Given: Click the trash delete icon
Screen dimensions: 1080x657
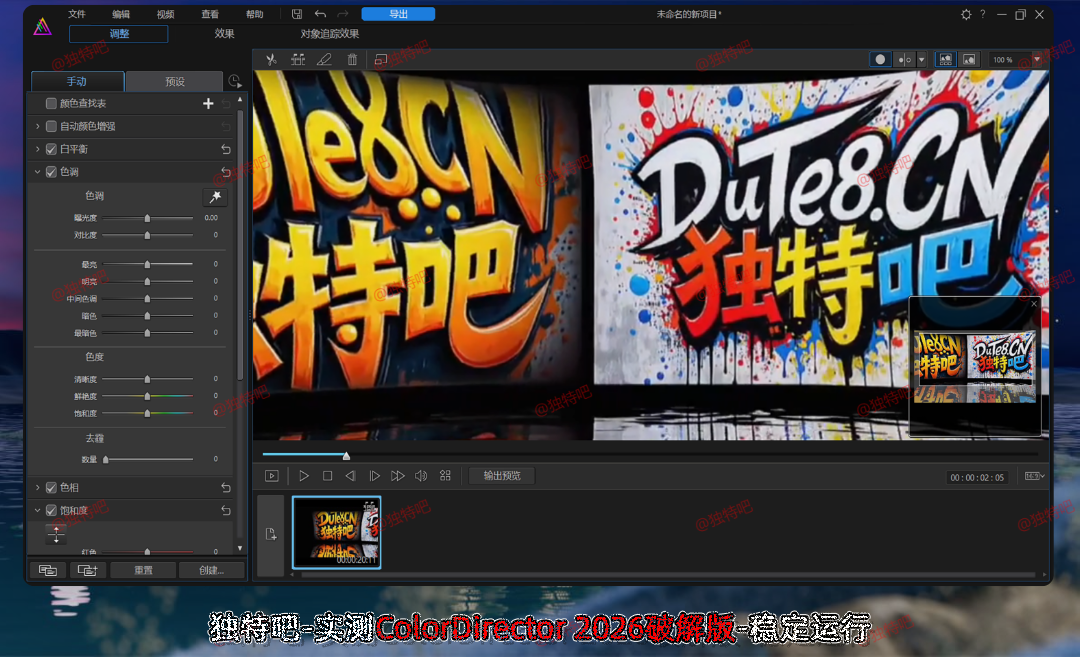Looking at the screenshot, I should pyautogui.click(x=352, y=60).
